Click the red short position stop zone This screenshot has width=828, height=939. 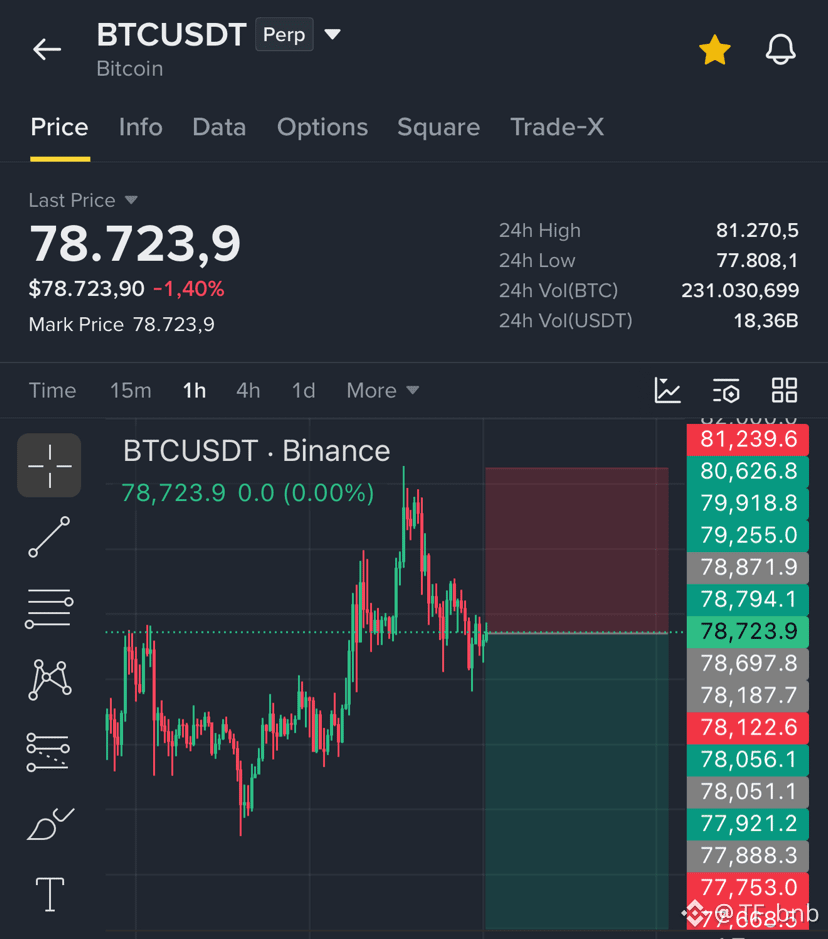(577, 550)
